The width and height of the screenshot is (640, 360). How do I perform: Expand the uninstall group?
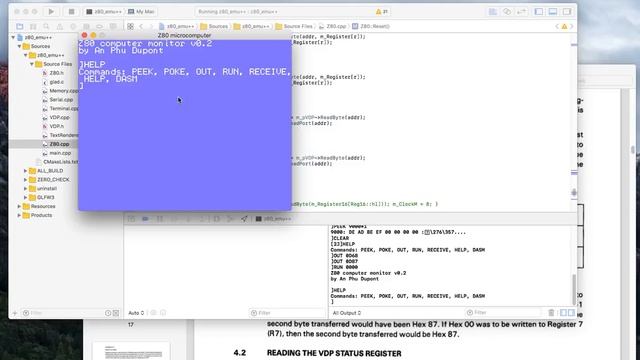point(25,189)
